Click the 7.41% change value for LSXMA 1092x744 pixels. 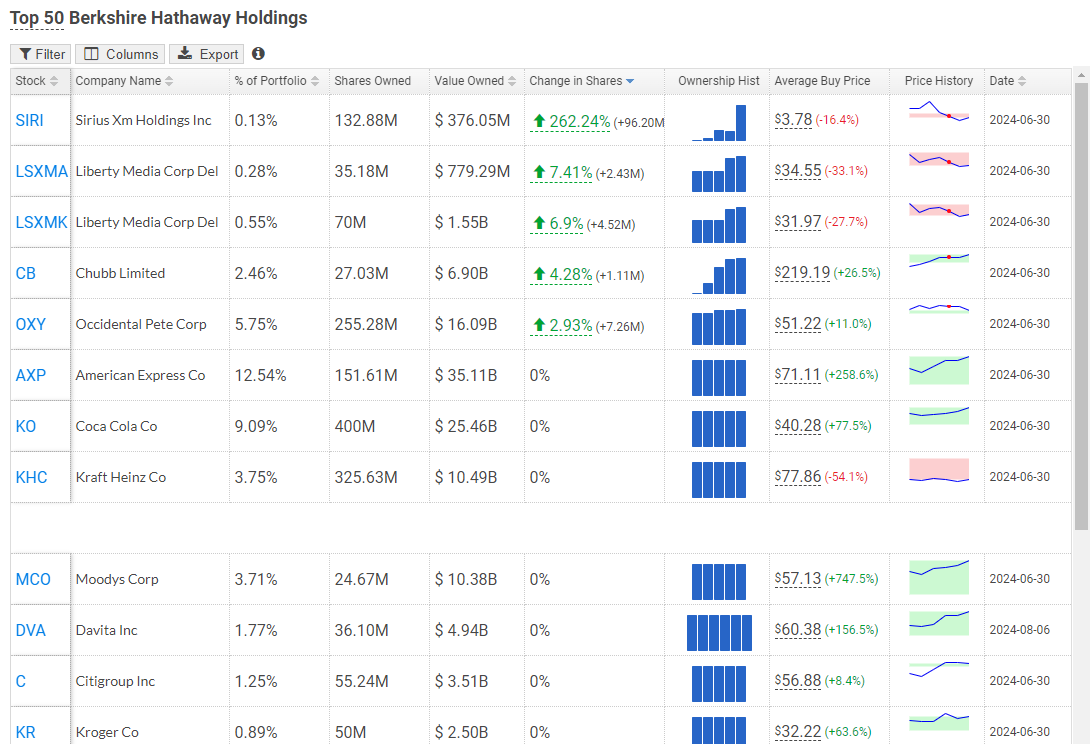(570, 172)
